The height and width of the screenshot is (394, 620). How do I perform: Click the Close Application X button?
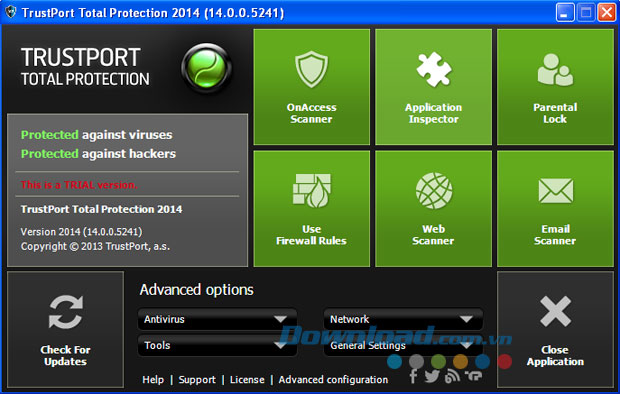tap(555, 330)
